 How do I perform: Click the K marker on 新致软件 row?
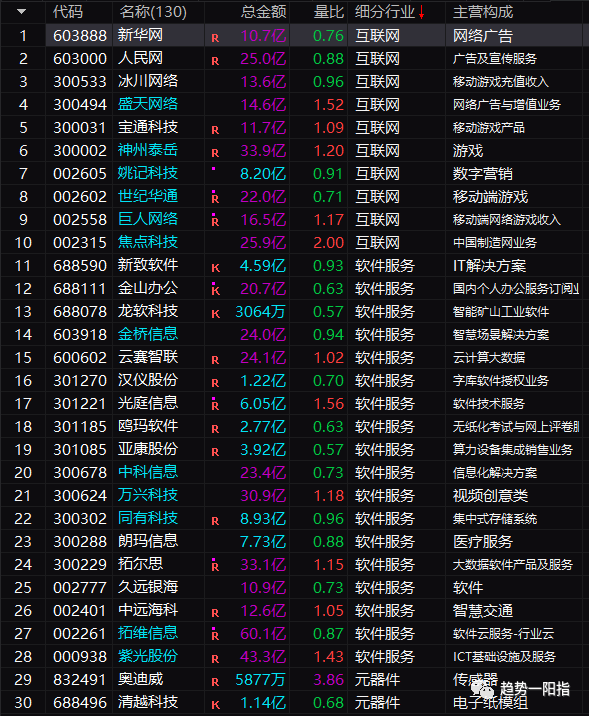pyautogui.click(x=216, y=268)
